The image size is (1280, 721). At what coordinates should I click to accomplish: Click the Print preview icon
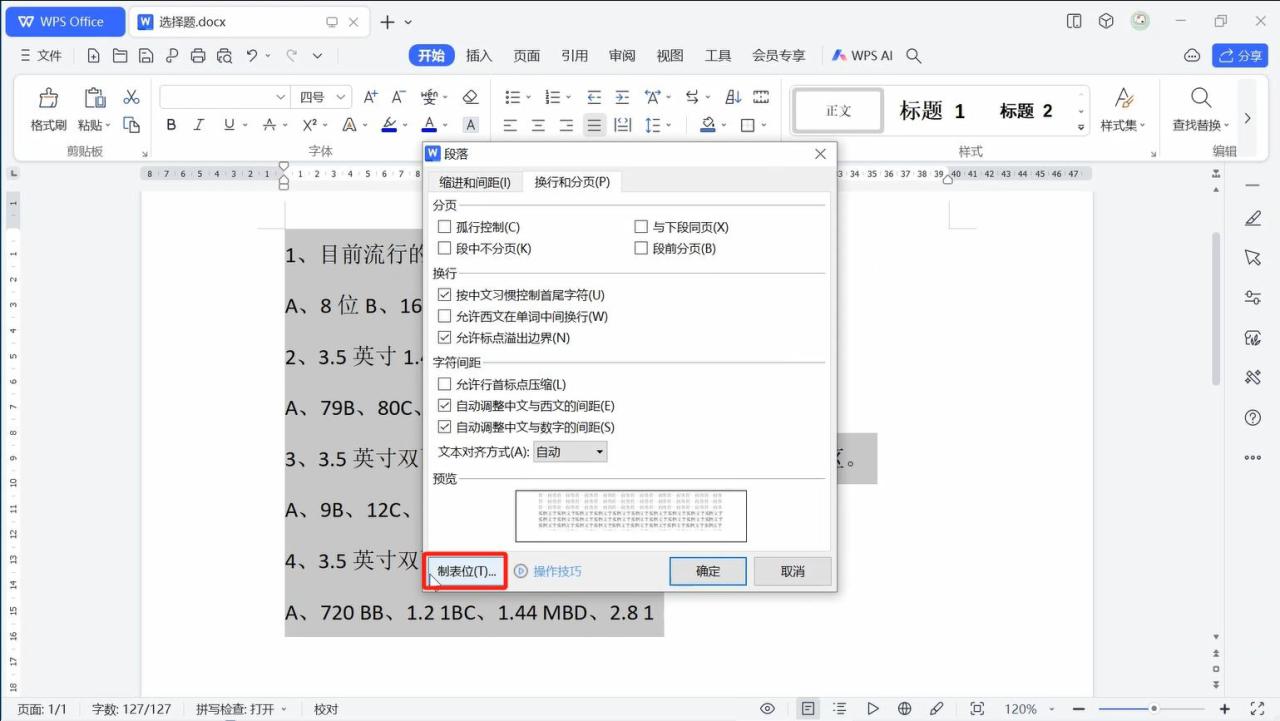pyautogui.click(x=224, y=56)
